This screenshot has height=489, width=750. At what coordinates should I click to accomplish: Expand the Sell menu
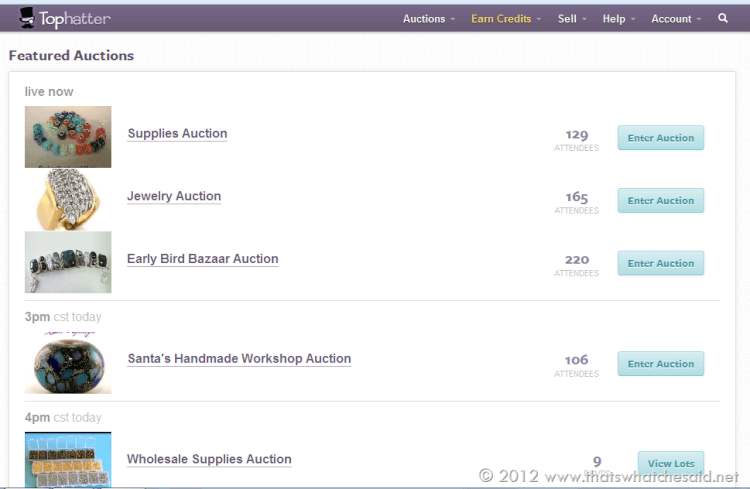[x=571, y=19]
